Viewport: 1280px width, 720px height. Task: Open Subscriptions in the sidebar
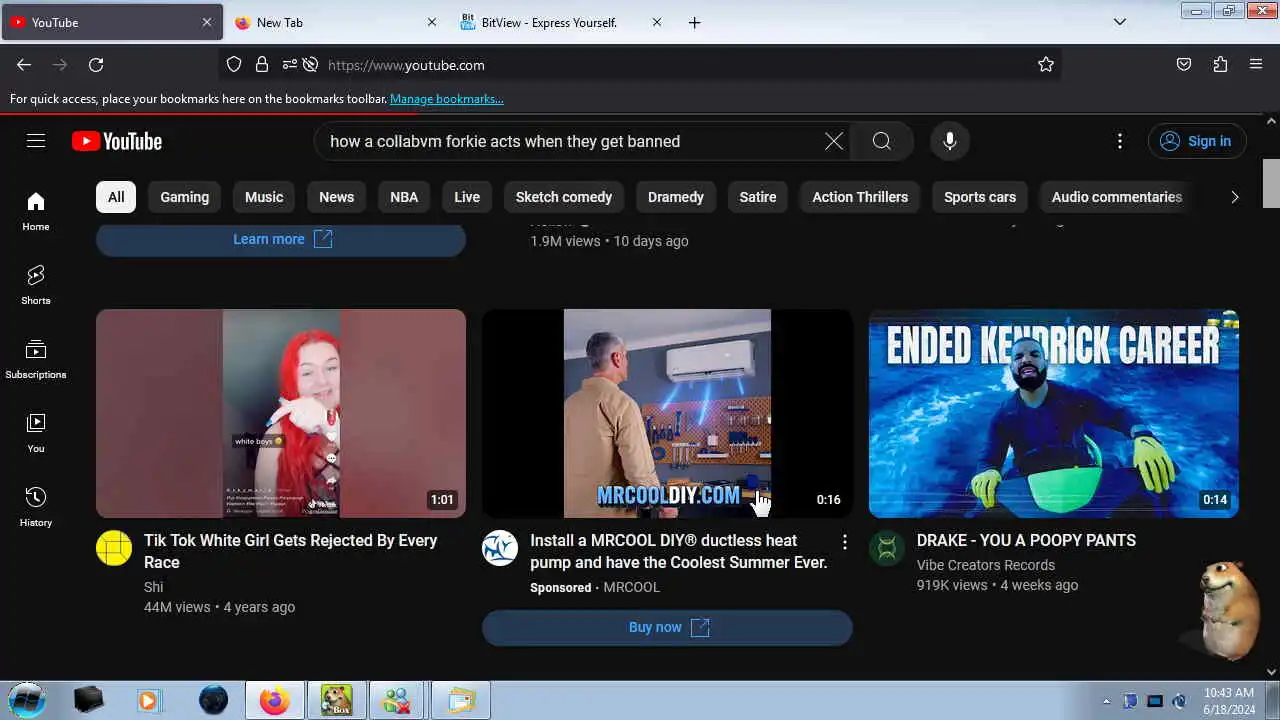(36, 359)
